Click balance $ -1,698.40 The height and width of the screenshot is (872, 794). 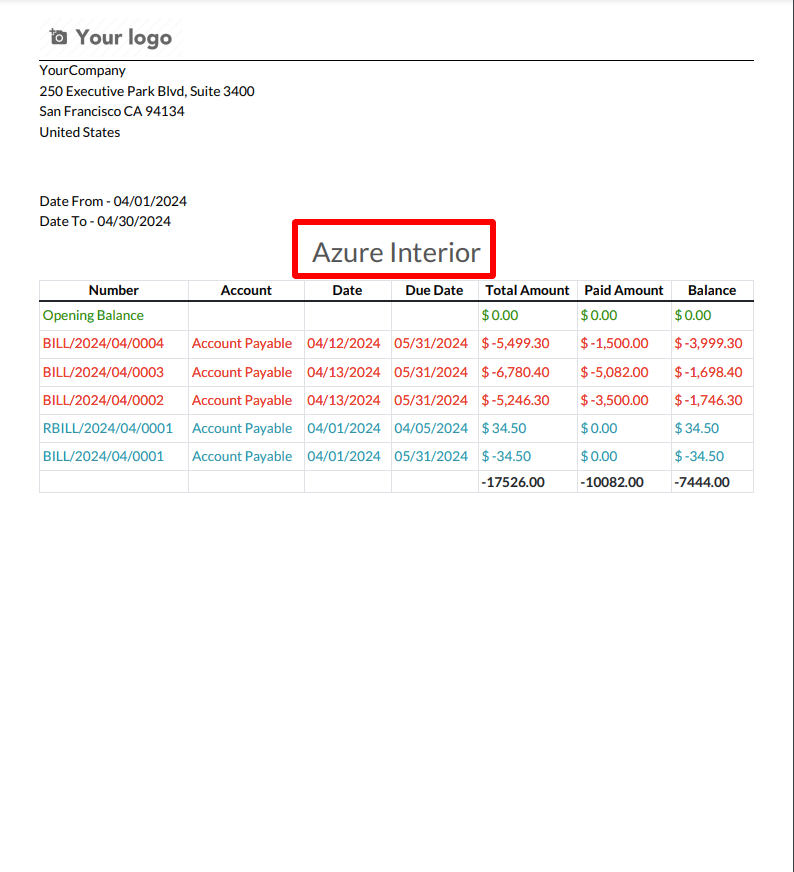click(x=708, y=372)
